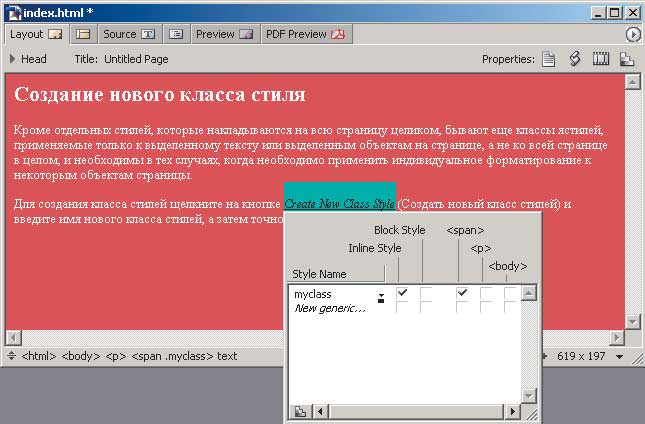
Task: Click the page scrollbar down arrow
Action: click(632, 321)
